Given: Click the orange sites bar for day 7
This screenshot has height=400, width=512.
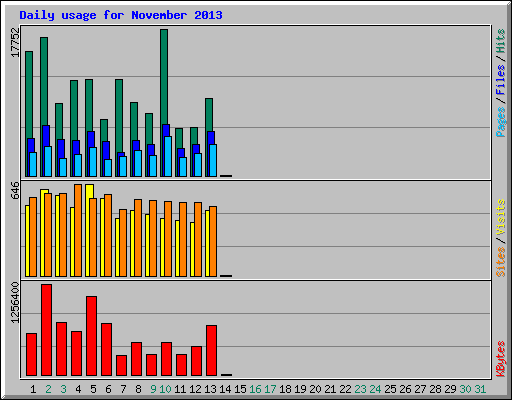Looking at the screenshot, I should (x=123, y=243).
